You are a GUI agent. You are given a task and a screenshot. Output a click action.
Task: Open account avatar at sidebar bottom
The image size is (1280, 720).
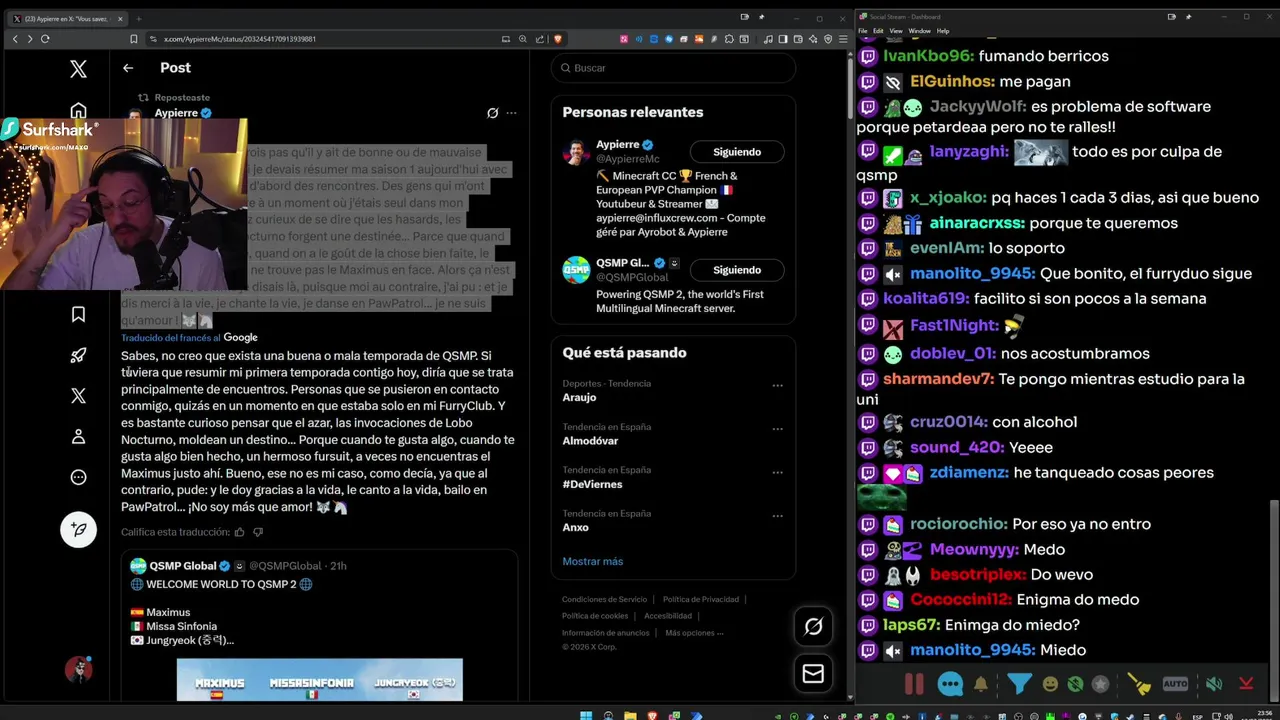point(78,670)
